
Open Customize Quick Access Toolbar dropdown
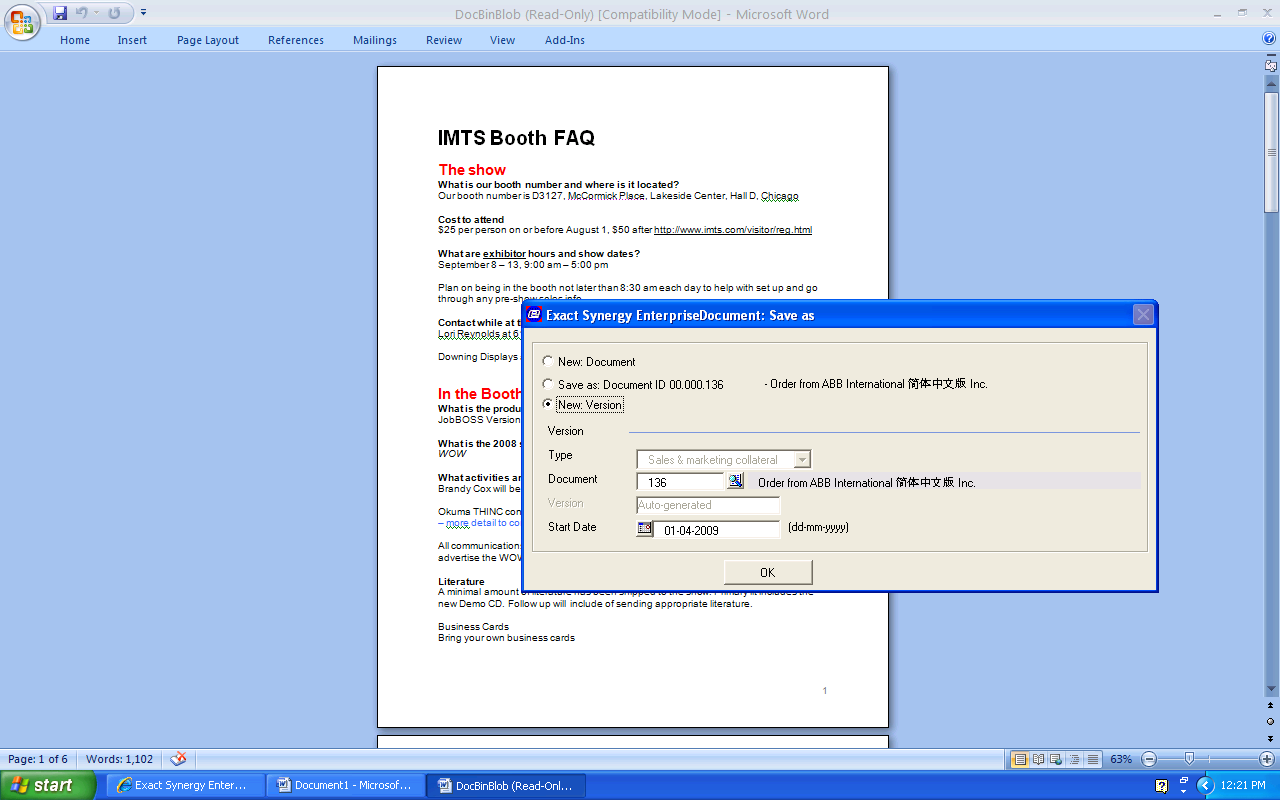(143, 13)
